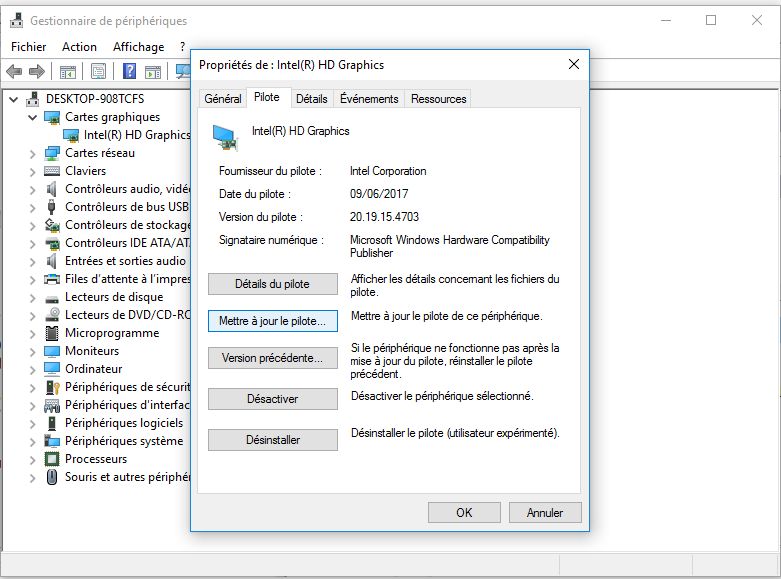Click the Forward arrow toolbar icon
Screen dimensions: 781x579
pyautogui.click(x=37, y=72)
